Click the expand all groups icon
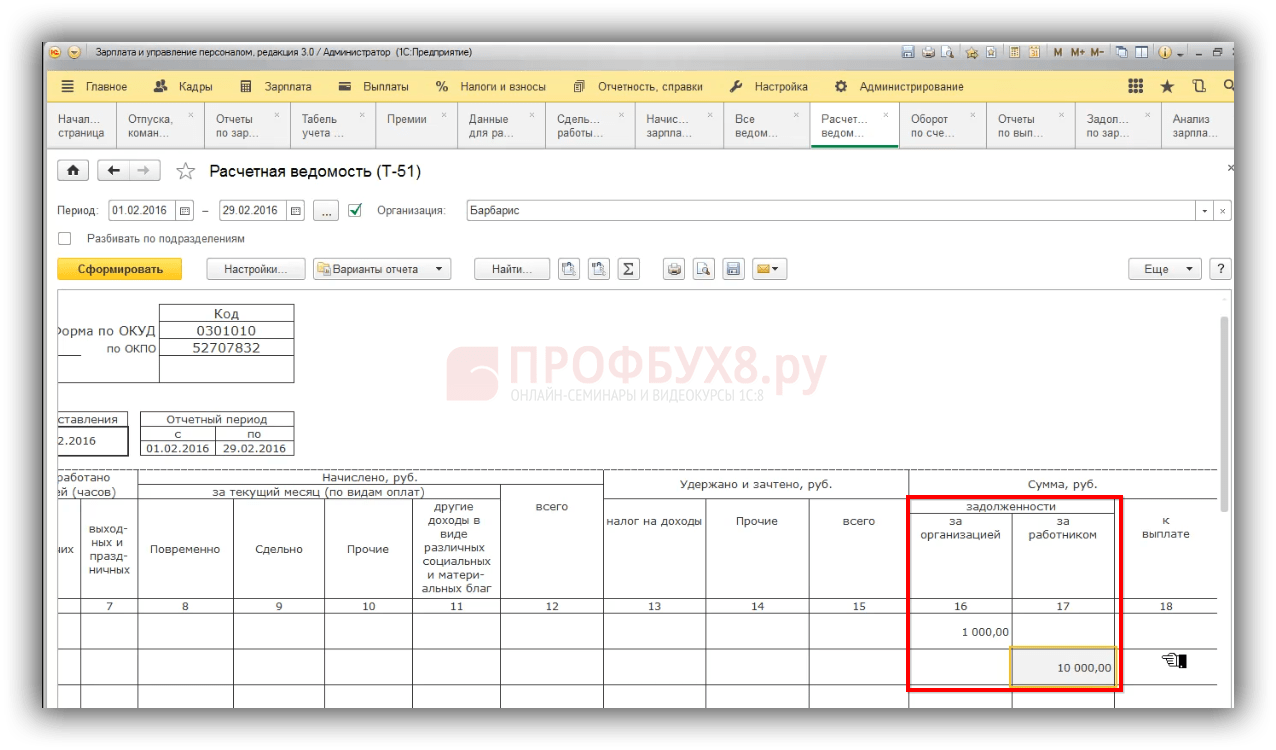This screenshot has height=750, width=1276. [x=569, y=269]
